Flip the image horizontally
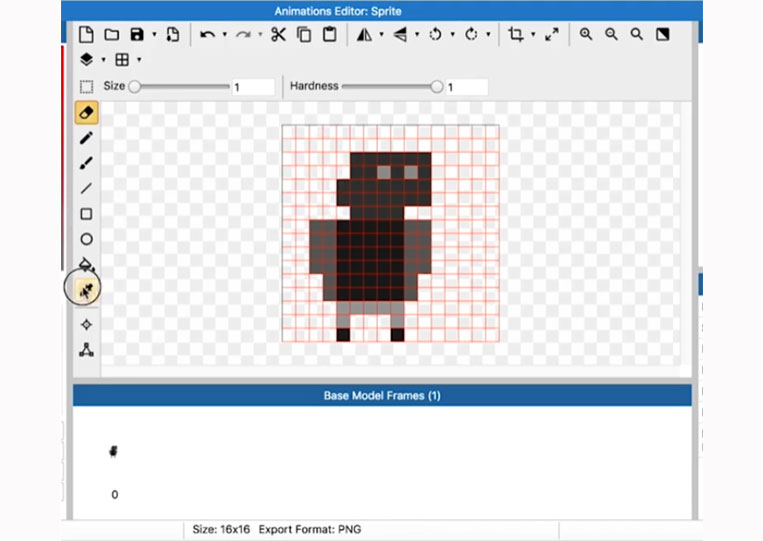Image resolution: width=763 pixels, height=541 pixels. (x=364, y=35)
